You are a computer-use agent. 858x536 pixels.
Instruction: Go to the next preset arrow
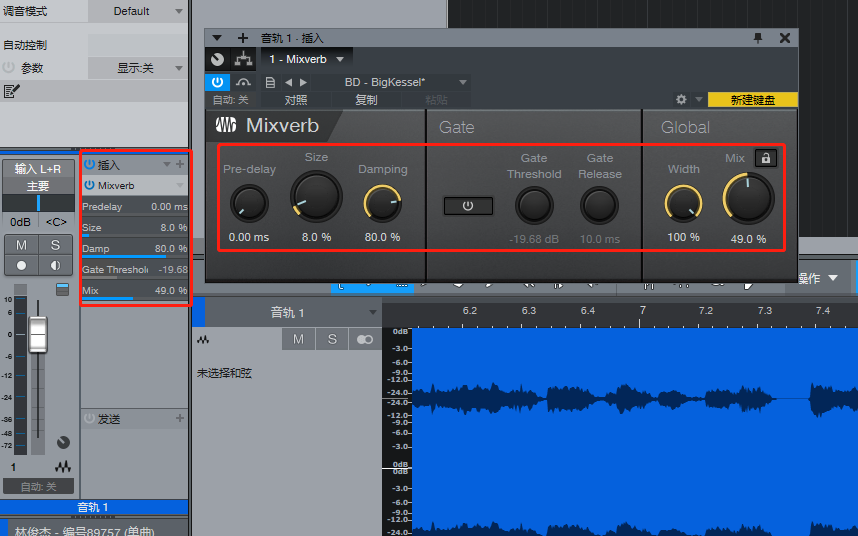coord(303,83)
